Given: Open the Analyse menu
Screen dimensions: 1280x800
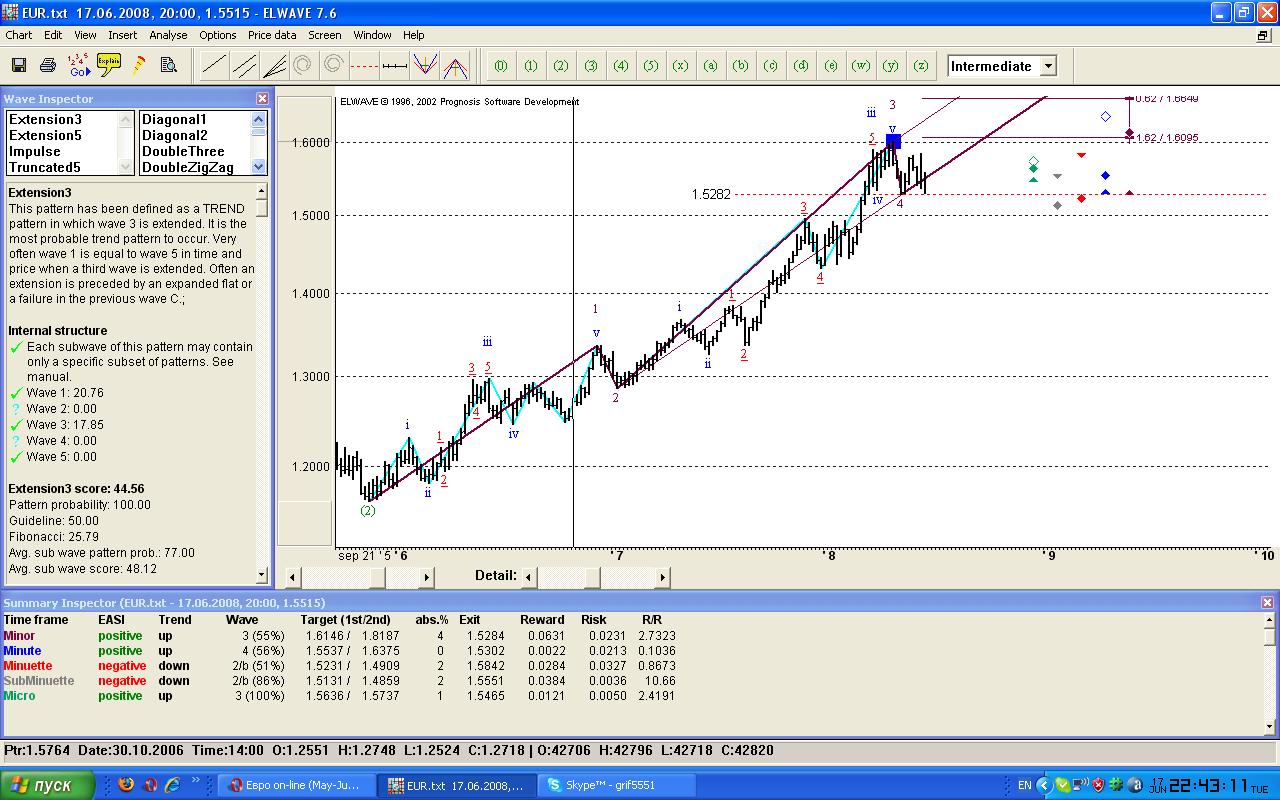Looking at the screenshot, I should [x=168, y=35].
